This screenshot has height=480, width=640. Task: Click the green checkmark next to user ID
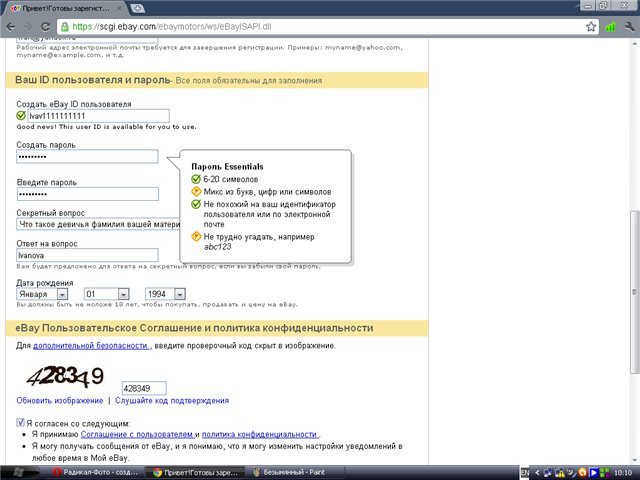pyautogui.click(x=21, y=116)
